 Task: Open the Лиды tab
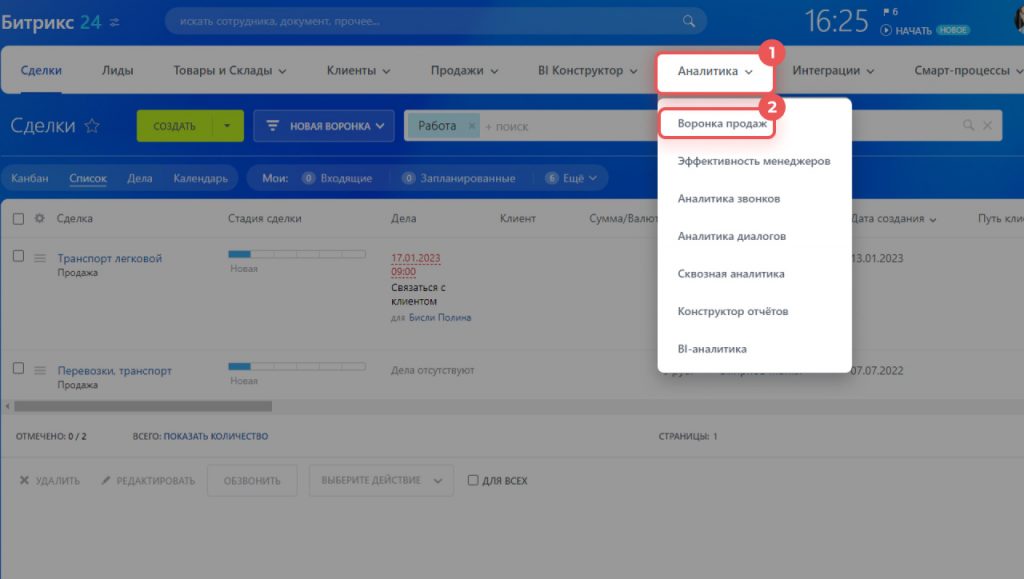click(x=118, y=70)
